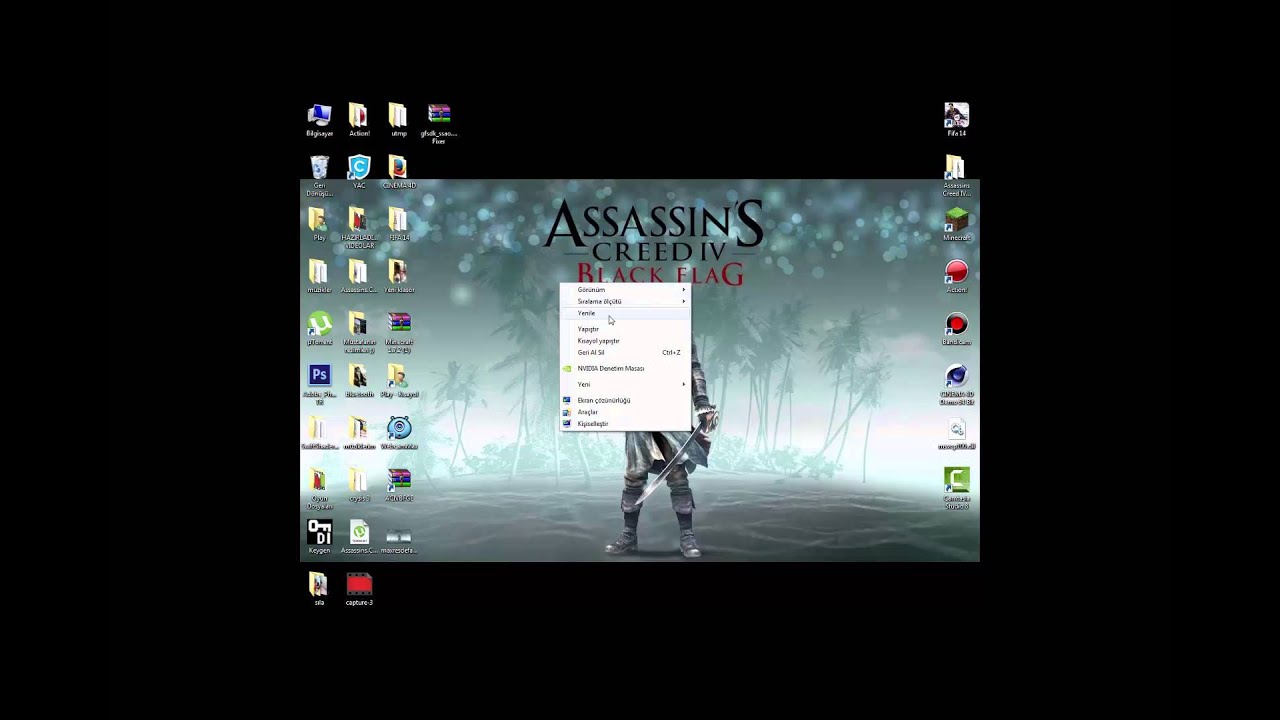
Task: Launch CINEMA 4D Demo 64 Bit
Action: [x=957, y=384]
